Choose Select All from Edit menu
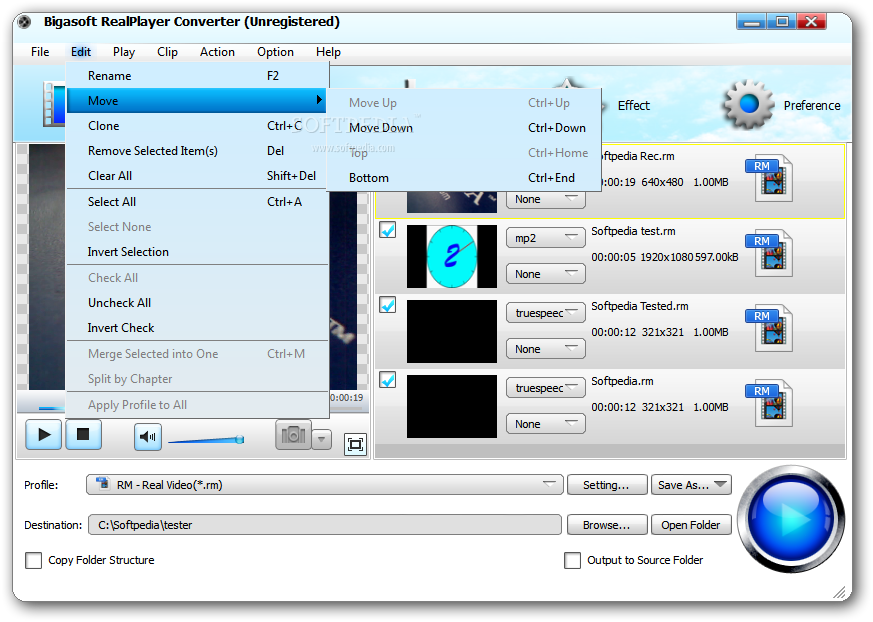This screenshot has height=622, width=873. [x=198, y=202]
